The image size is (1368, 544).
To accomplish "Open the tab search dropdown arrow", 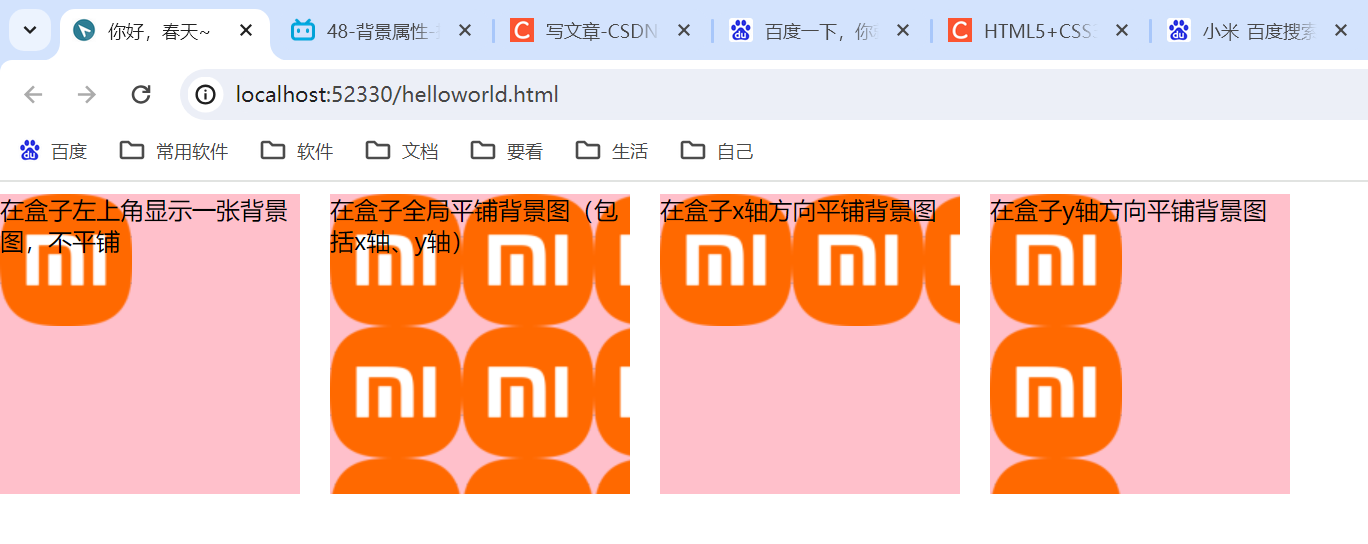I will (30, 30).
